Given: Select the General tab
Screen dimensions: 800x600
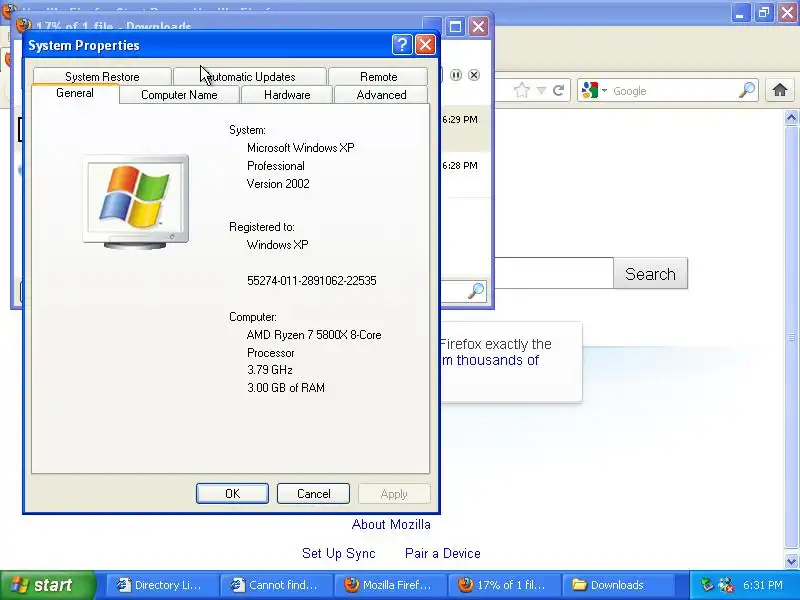Looking at the screenshot, I should [x=75, y=93].
